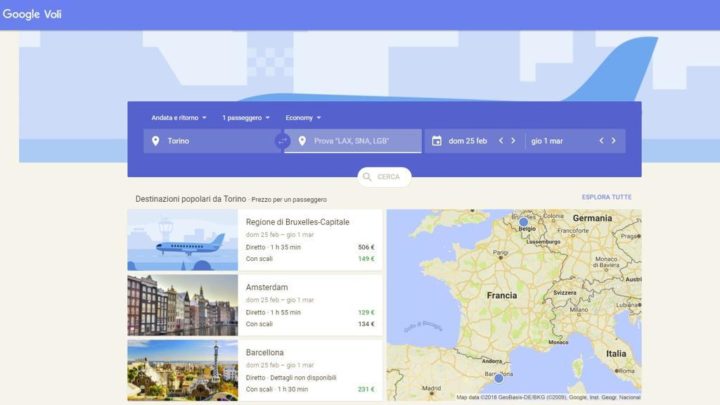This screenshot has height=405, width=720.
Task: Click the Belgio map marker
Action: 523,222
